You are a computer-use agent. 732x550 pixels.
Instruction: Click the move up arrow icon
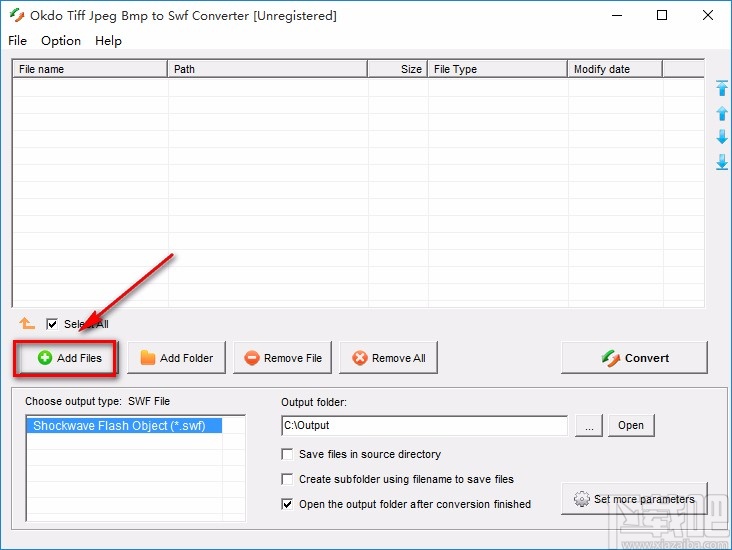pyautogui.click(x=721, y=113)
